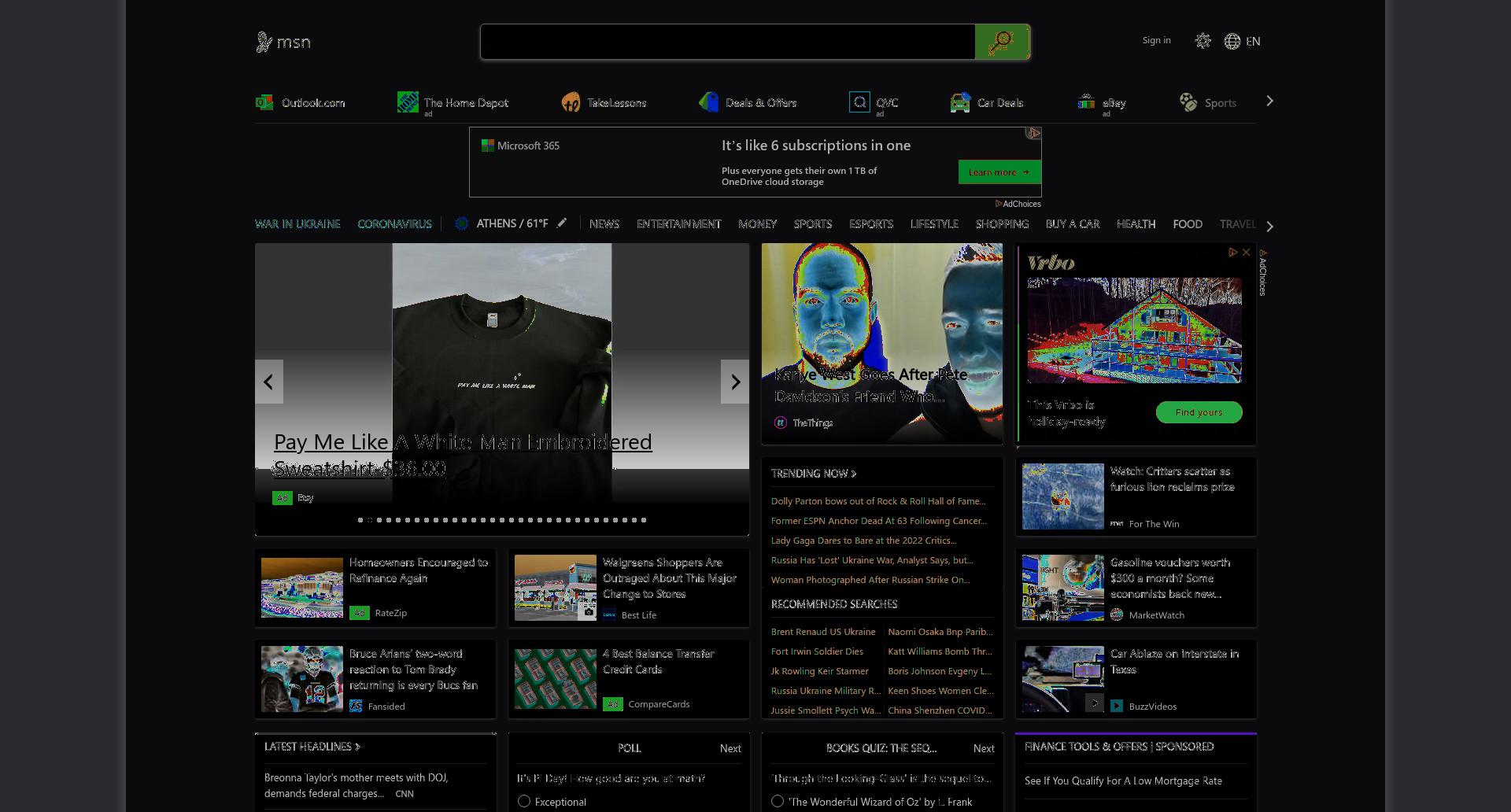
Task: Open the War in Ukraine tab
Action: (x=297, y=223)
